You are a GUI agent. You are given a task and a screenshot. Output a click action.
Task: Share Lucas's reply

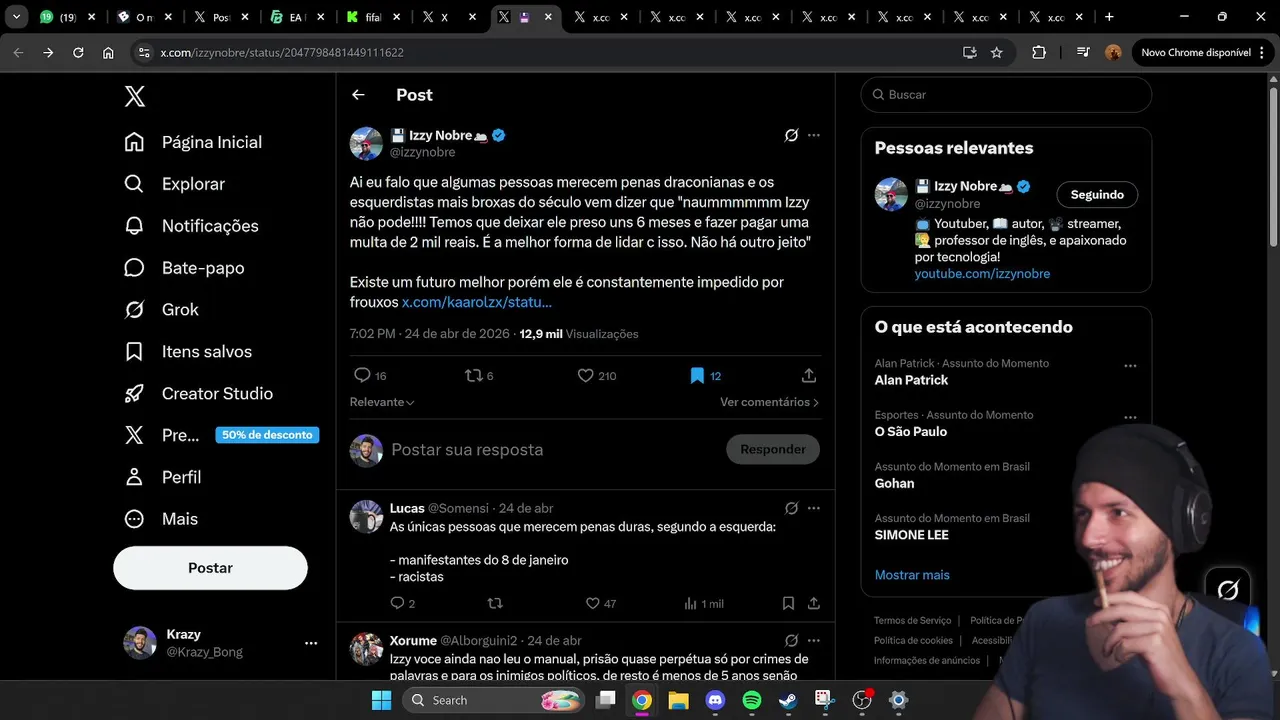[814, 603]
